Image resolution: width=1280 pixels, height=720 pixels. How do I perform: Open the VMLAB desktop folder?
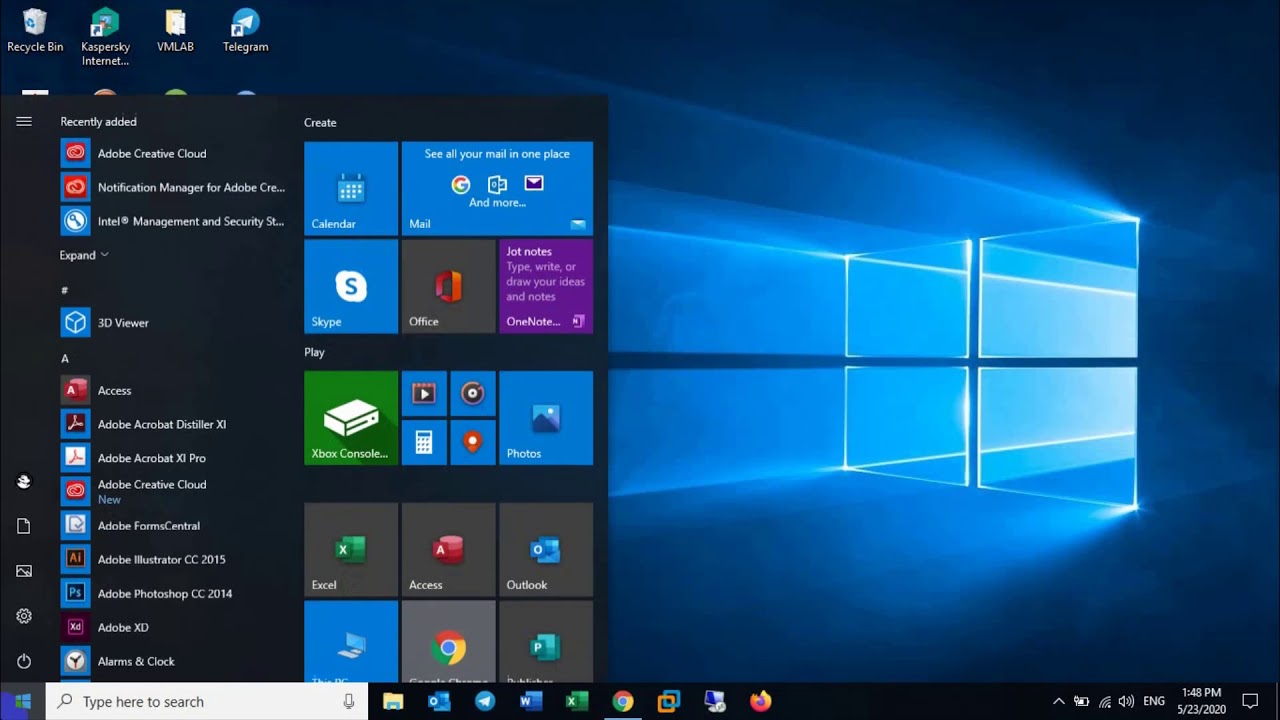tap(175, 31)
